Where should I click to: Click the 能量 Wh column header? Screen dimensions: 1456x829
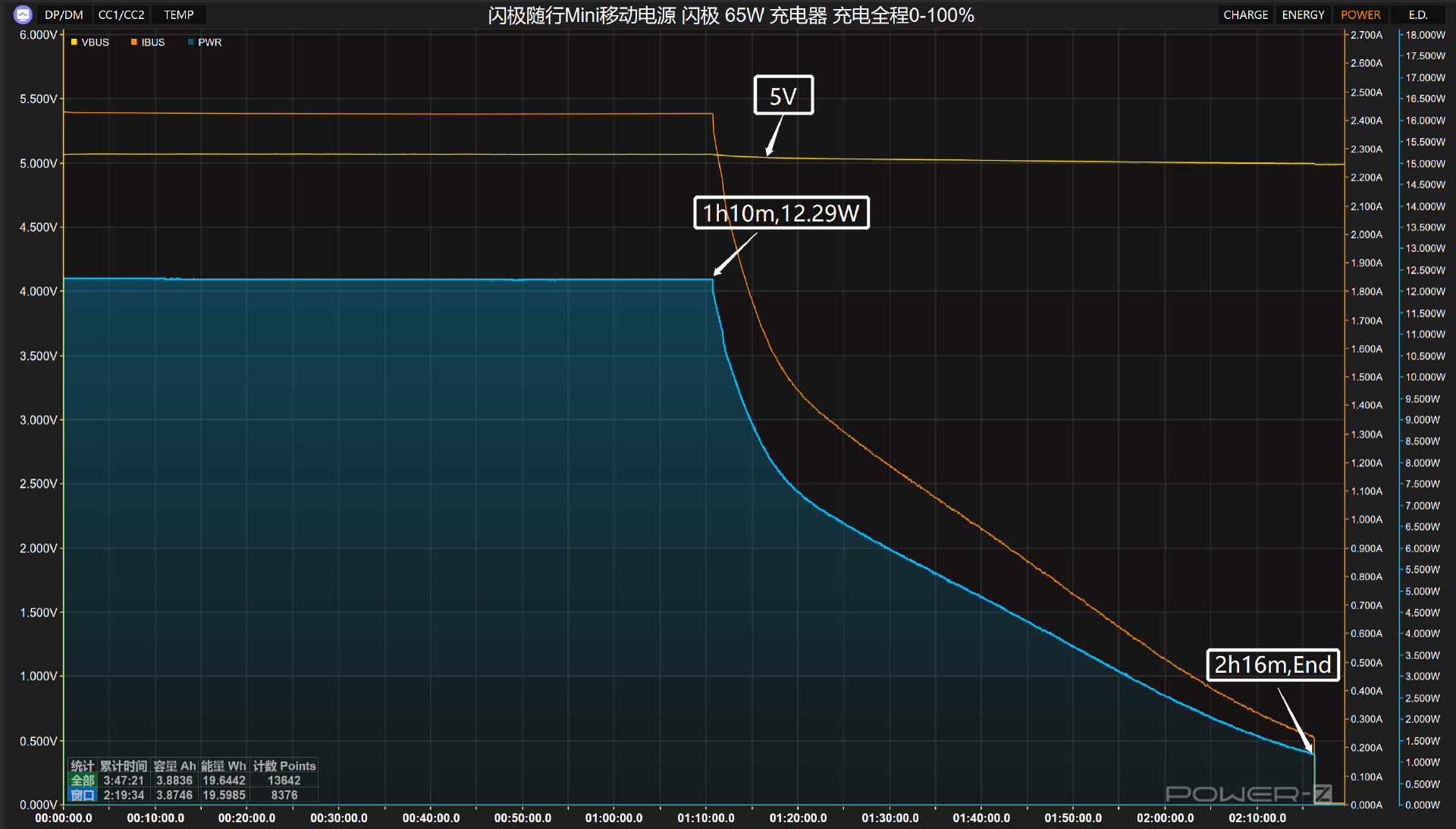224,766
